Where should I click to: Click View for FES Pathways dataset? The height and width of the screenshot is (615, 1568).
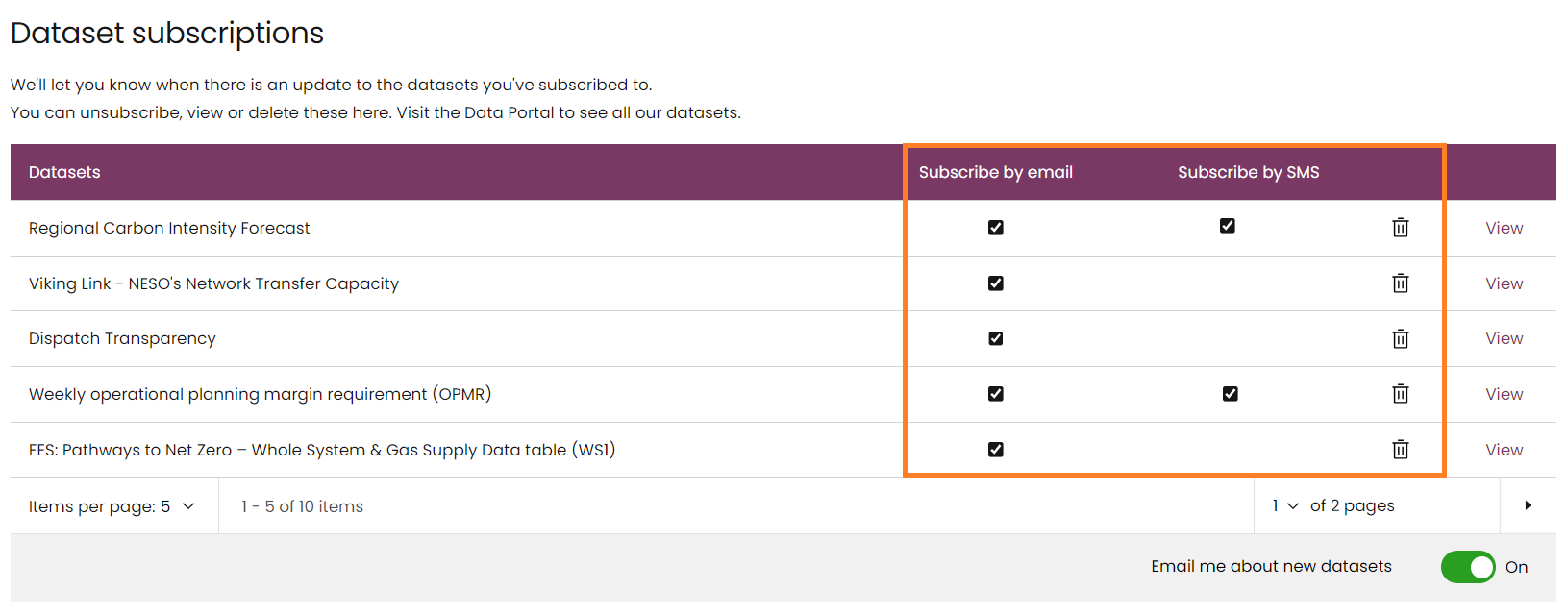point(1504,450)
